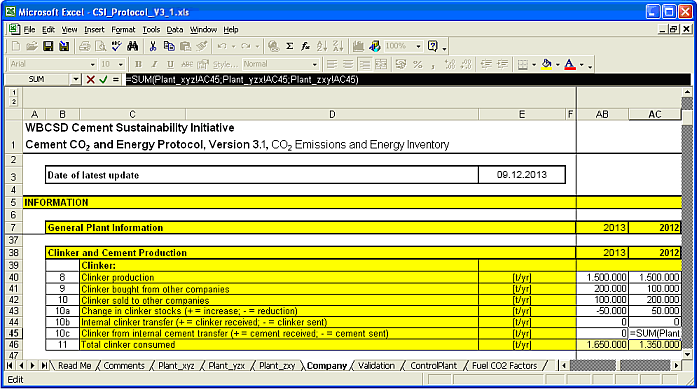Confirm the formula with green checkmark
This screenshot has width=697, height=389.
103,80
